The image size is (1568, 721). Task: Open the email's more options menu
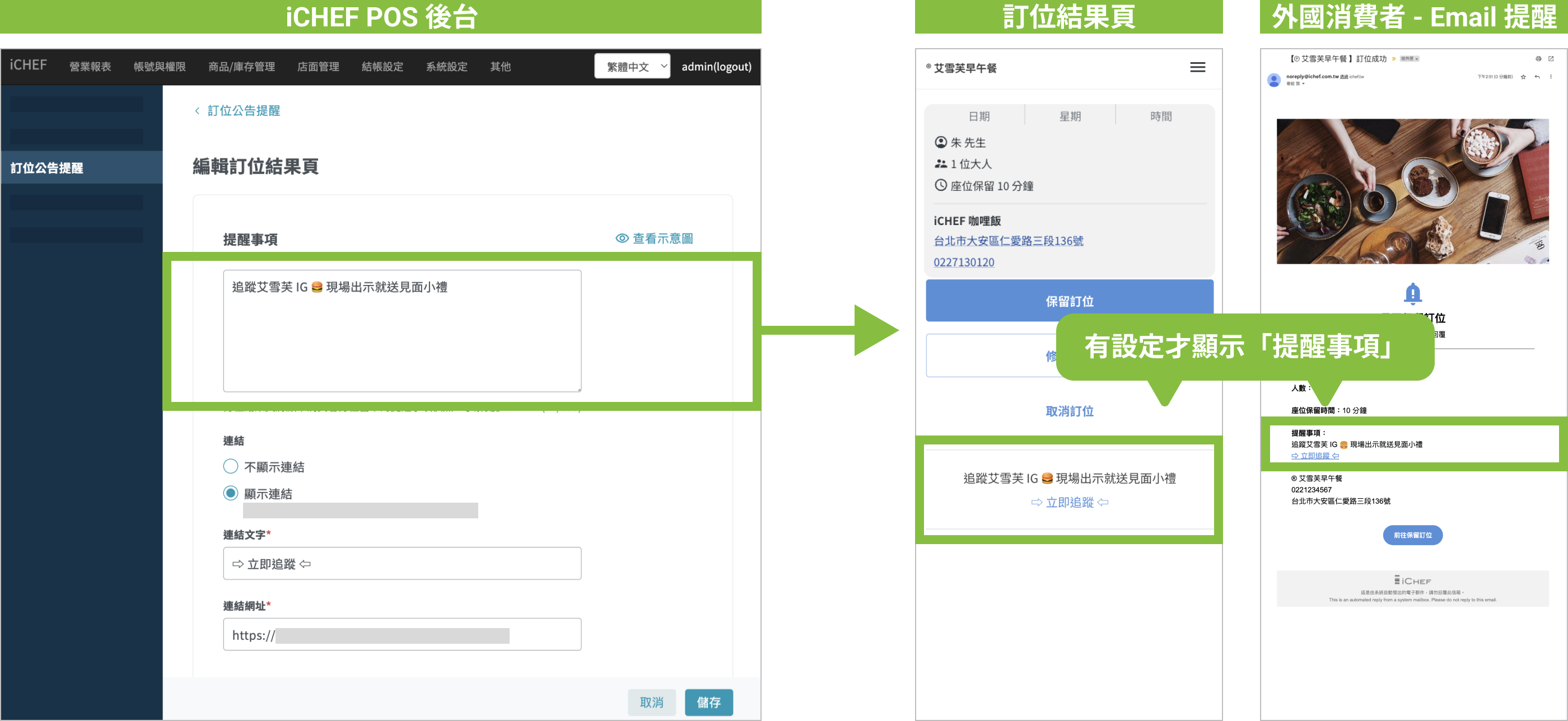pos(1551,77)
